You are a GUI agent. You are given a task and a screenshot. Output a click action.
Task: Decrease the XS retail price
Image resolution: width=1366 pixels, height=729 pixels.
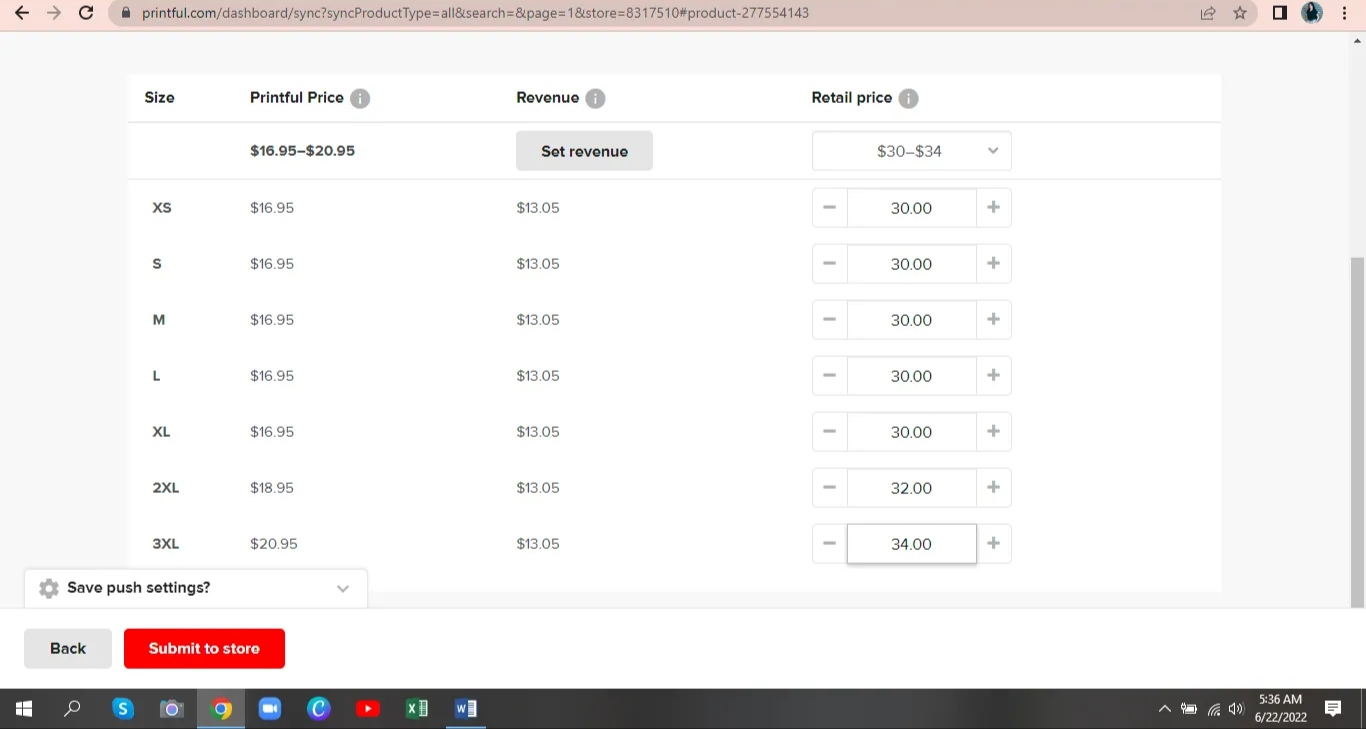829,208
